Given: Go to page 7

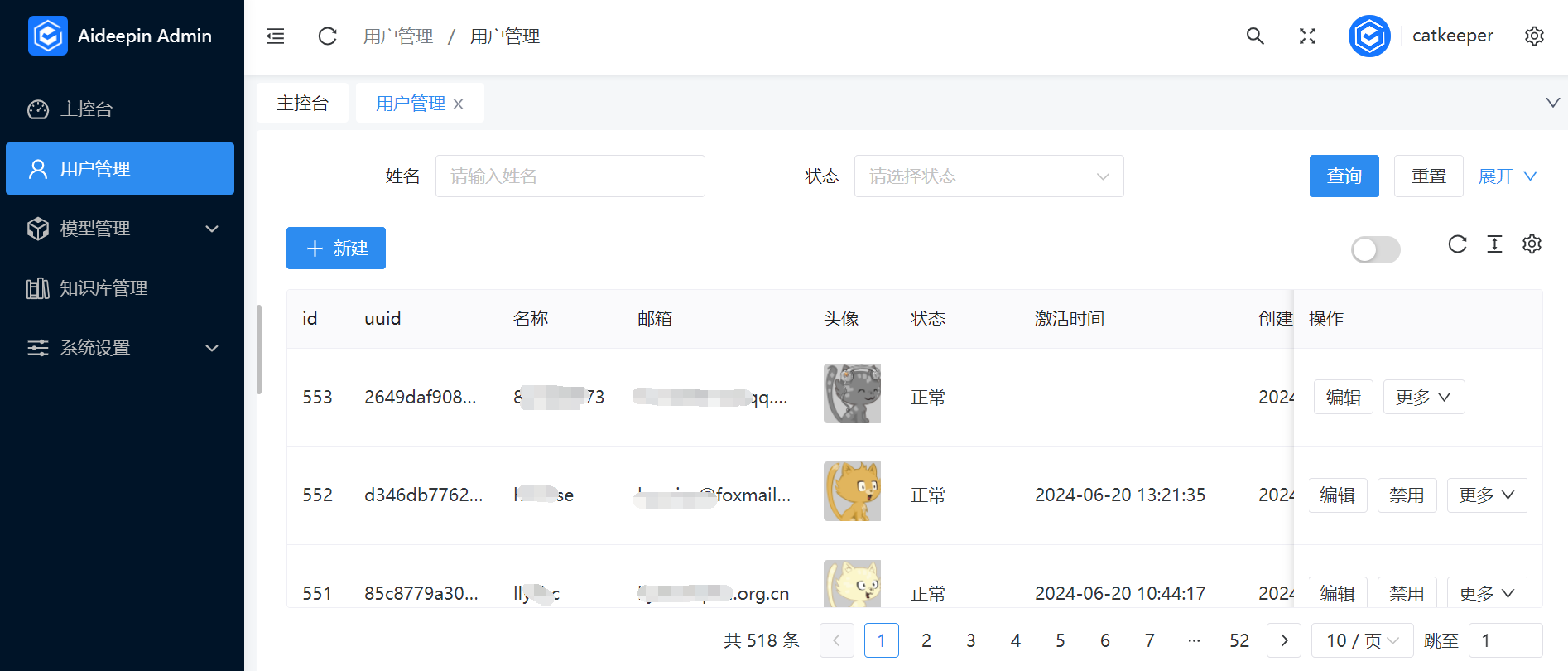Looking at the screenshot, I should (x=1149, y=640).
